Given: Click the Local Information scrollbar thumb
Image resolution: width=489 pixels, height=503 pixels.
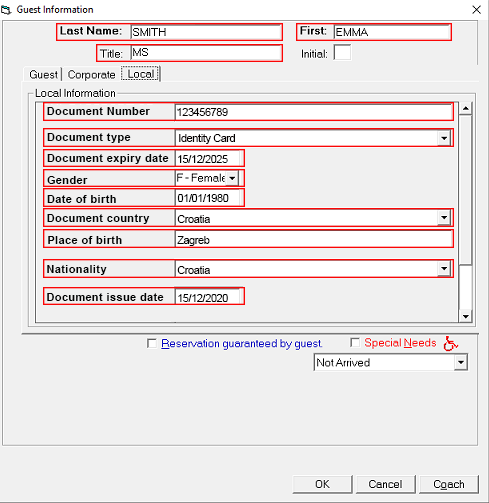Looking at the screenshot, I should (465, 190).
